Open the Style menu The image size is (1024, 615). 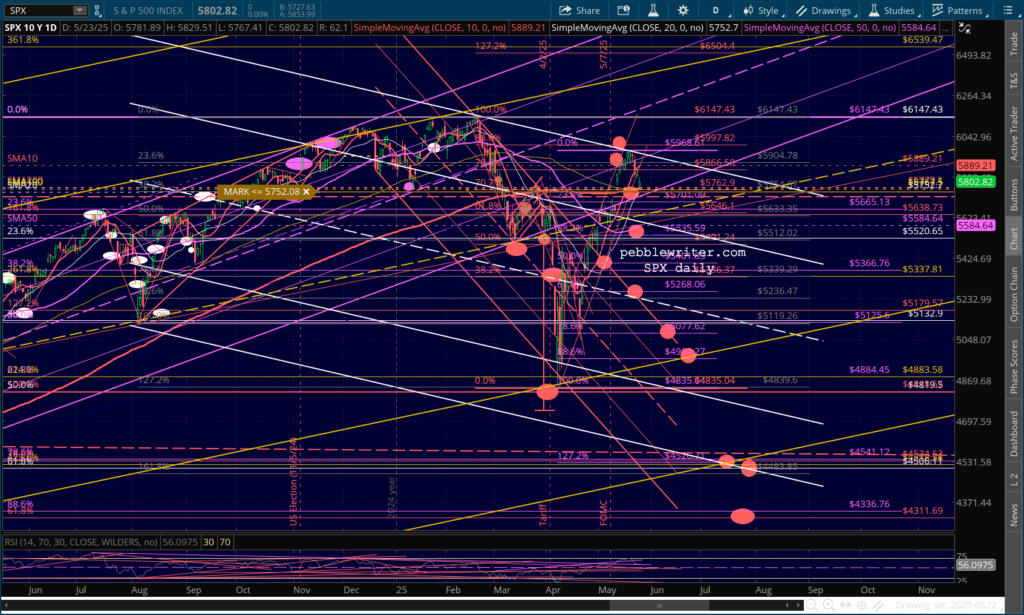pyautogui.click(x=761, y=10)
